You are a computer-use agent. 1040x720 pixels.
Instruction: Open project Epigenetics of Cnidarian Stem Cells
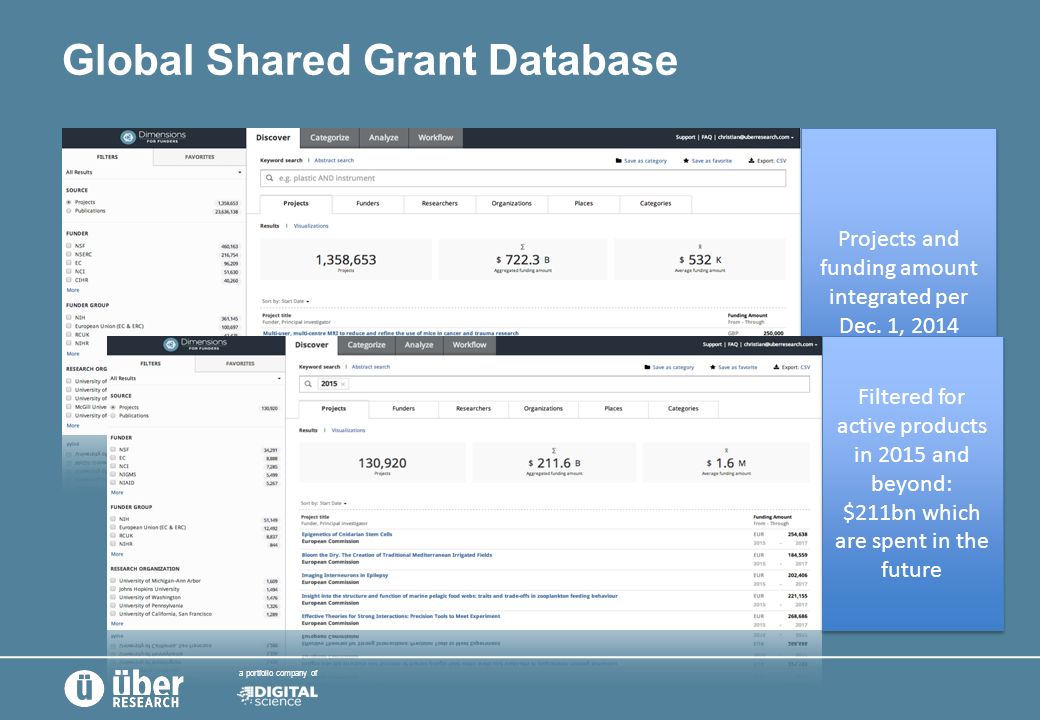(347, 534)
